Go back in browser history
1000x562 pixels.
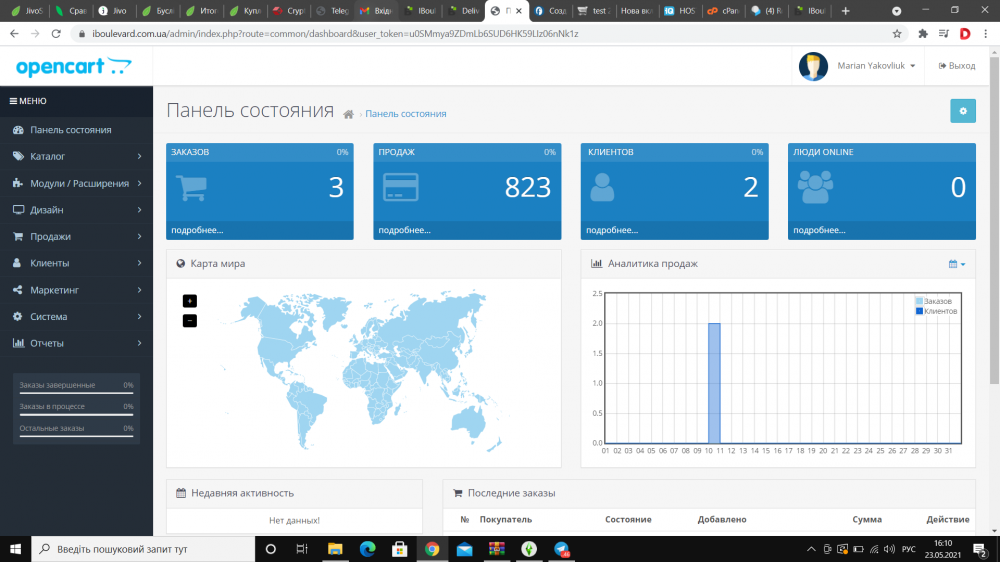(x=14, y=34)
